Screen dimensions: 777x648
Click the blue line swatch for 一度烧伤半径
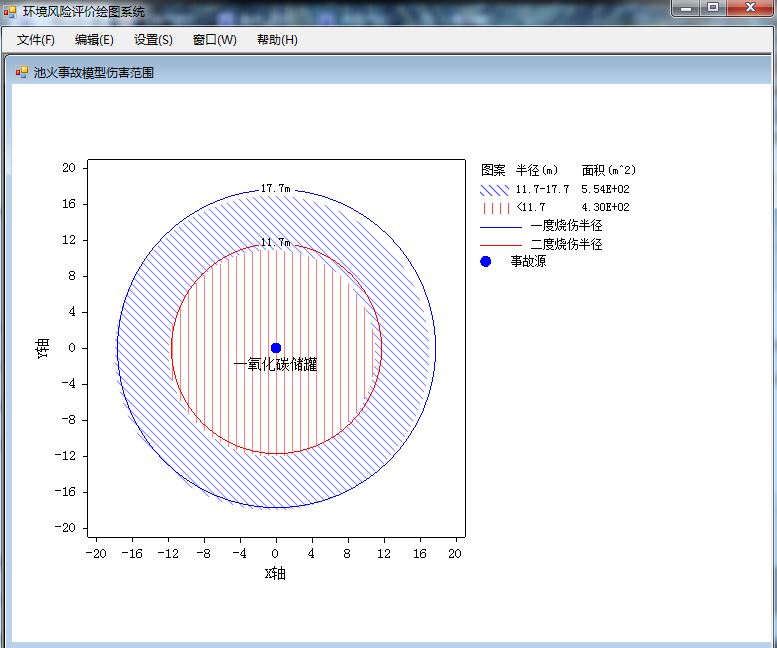500,227
